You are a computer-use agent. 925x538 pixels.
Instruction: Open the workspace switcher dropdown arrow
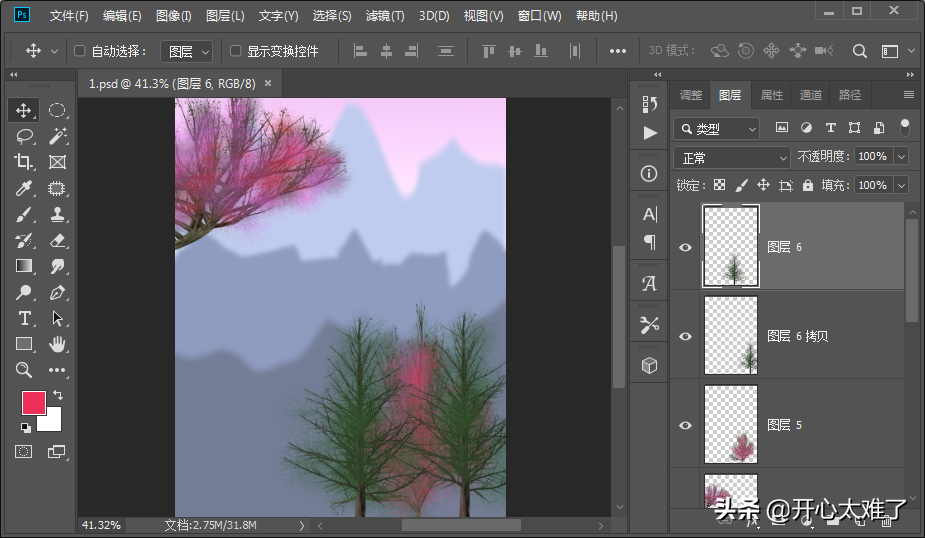(911, 51)
